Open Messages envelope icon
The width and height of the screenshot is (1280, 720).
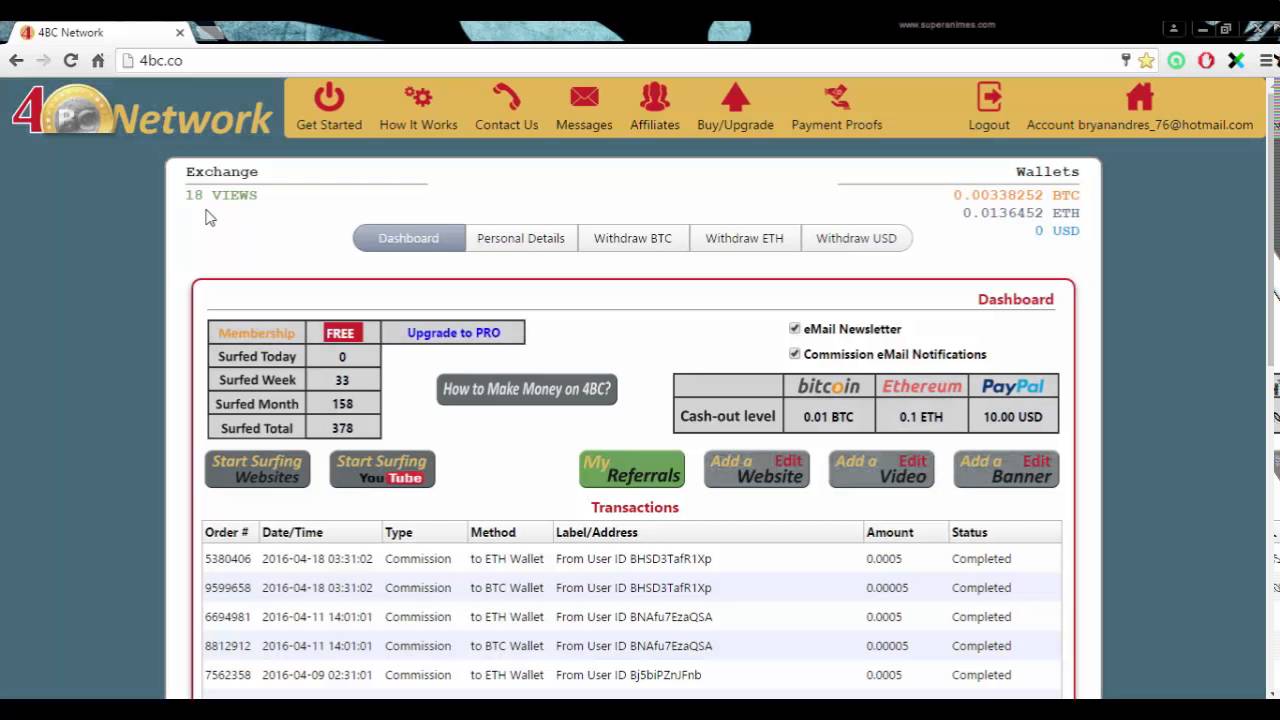pyautogui.click(x=584, y=97)
